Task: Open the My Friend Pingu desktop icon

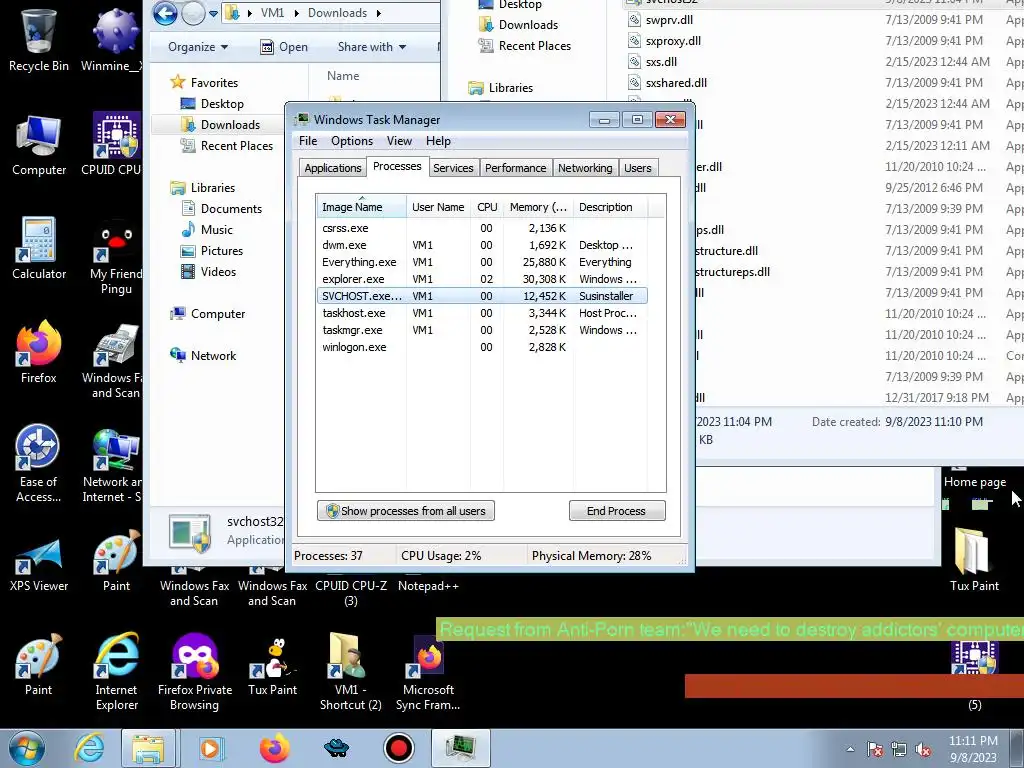Action: coord(116,258)
